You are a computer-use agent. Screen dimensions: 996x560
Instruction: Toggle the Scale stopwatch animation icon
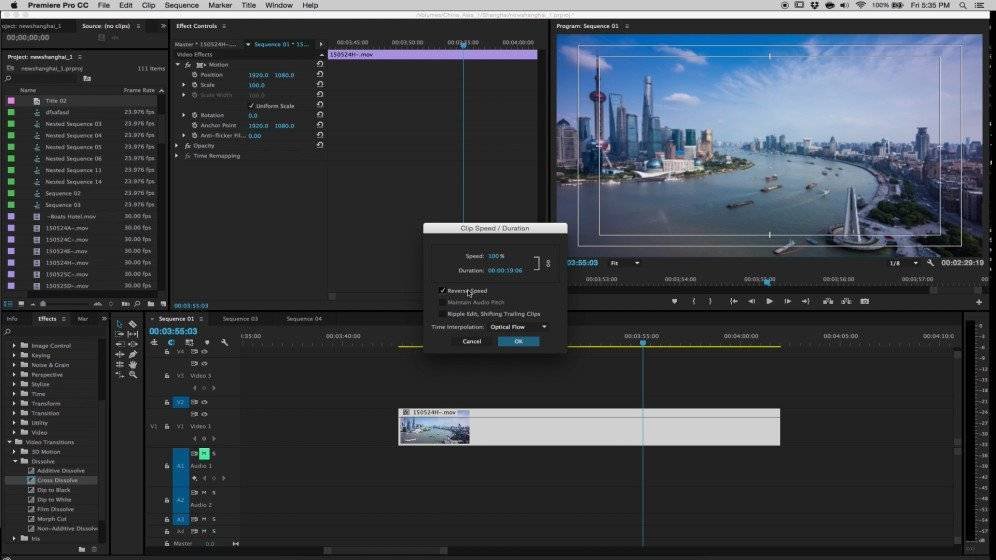[x=193, y=85]
